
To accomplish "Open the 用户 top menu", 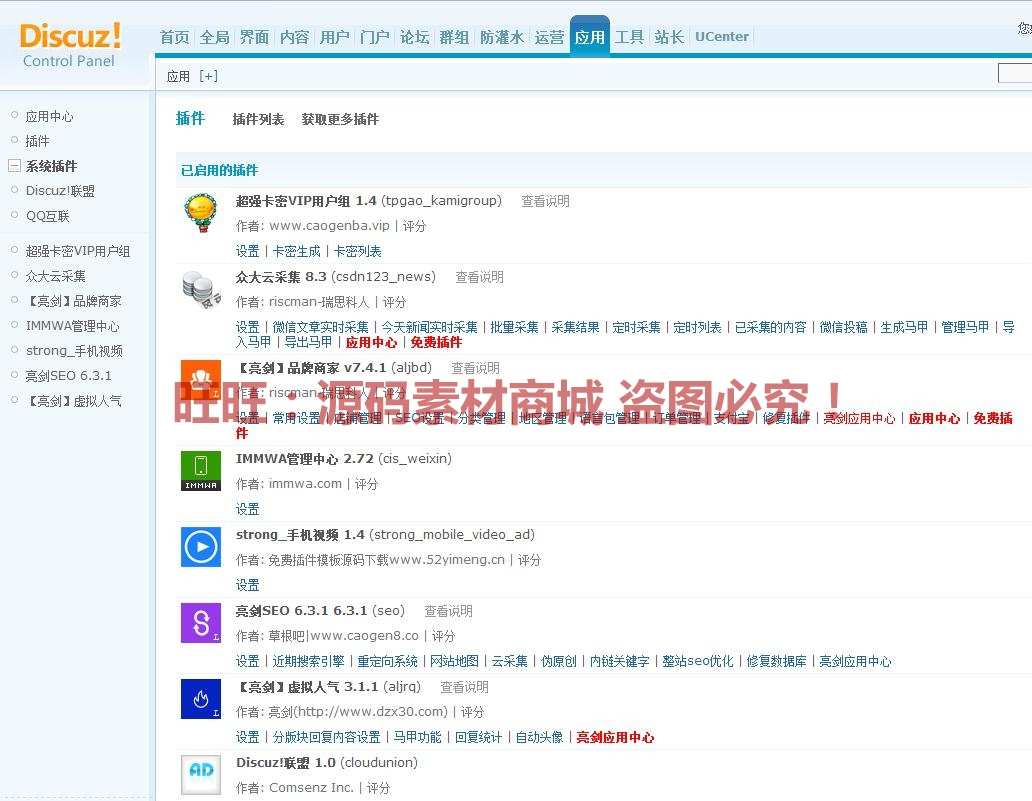I will pyautogui.click(x=334, y=37).
